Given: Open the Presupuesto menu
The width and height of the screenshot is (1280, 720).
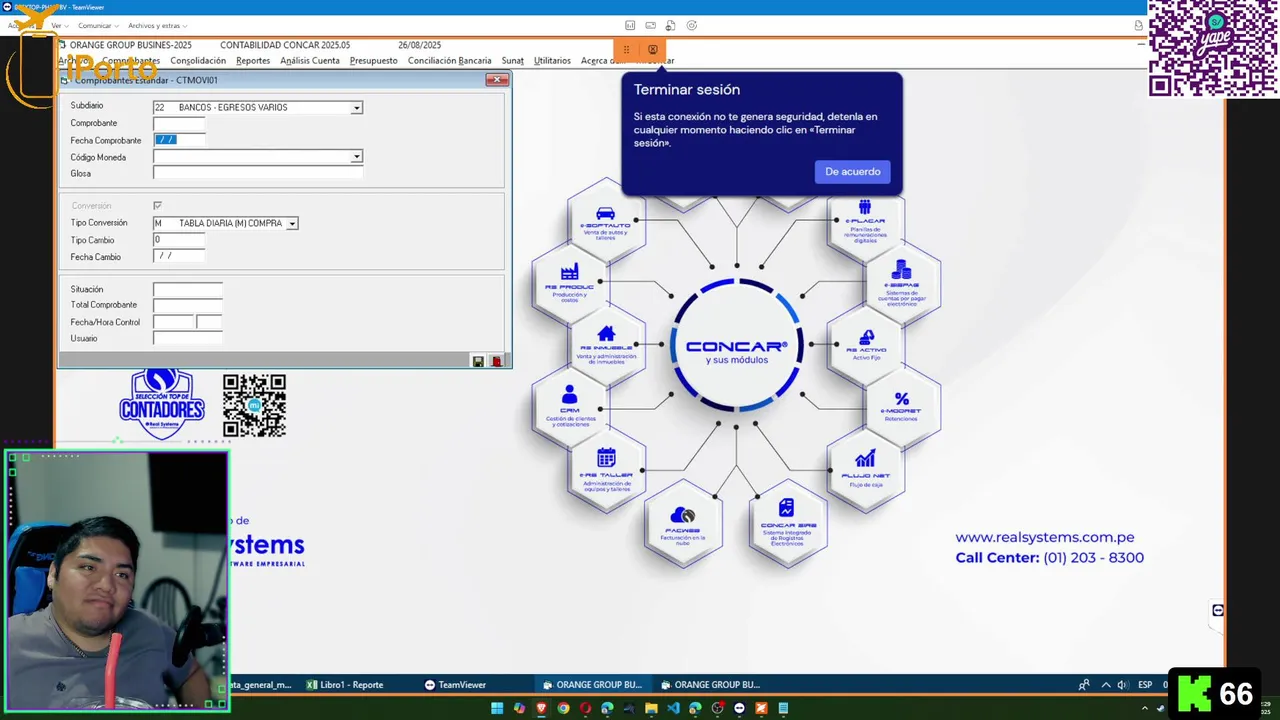Looking at the screenshot, I should [373, 60].
